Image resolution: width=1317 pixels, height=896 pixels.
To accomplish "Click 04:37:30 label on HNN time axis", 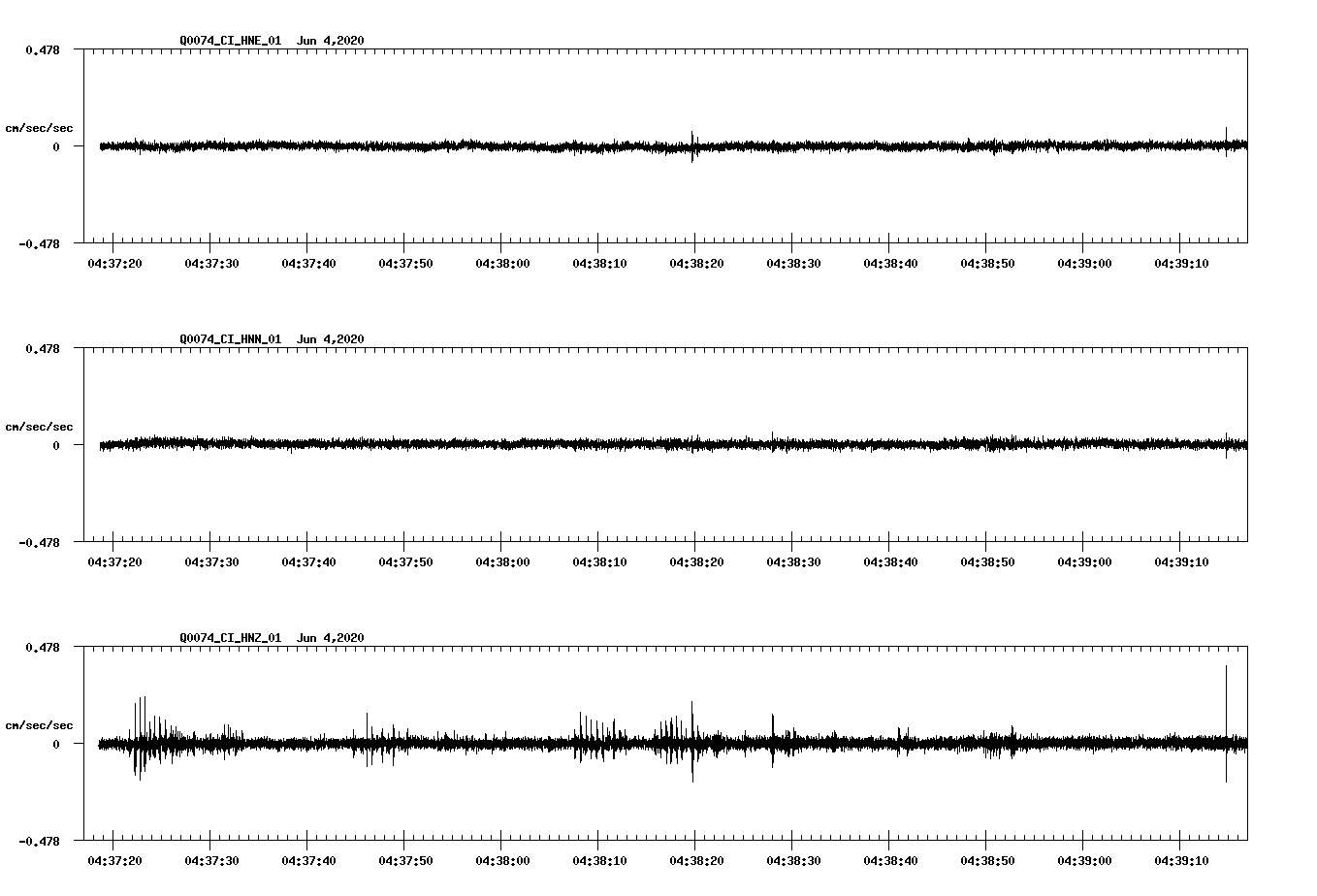I will tap(211, 562).
